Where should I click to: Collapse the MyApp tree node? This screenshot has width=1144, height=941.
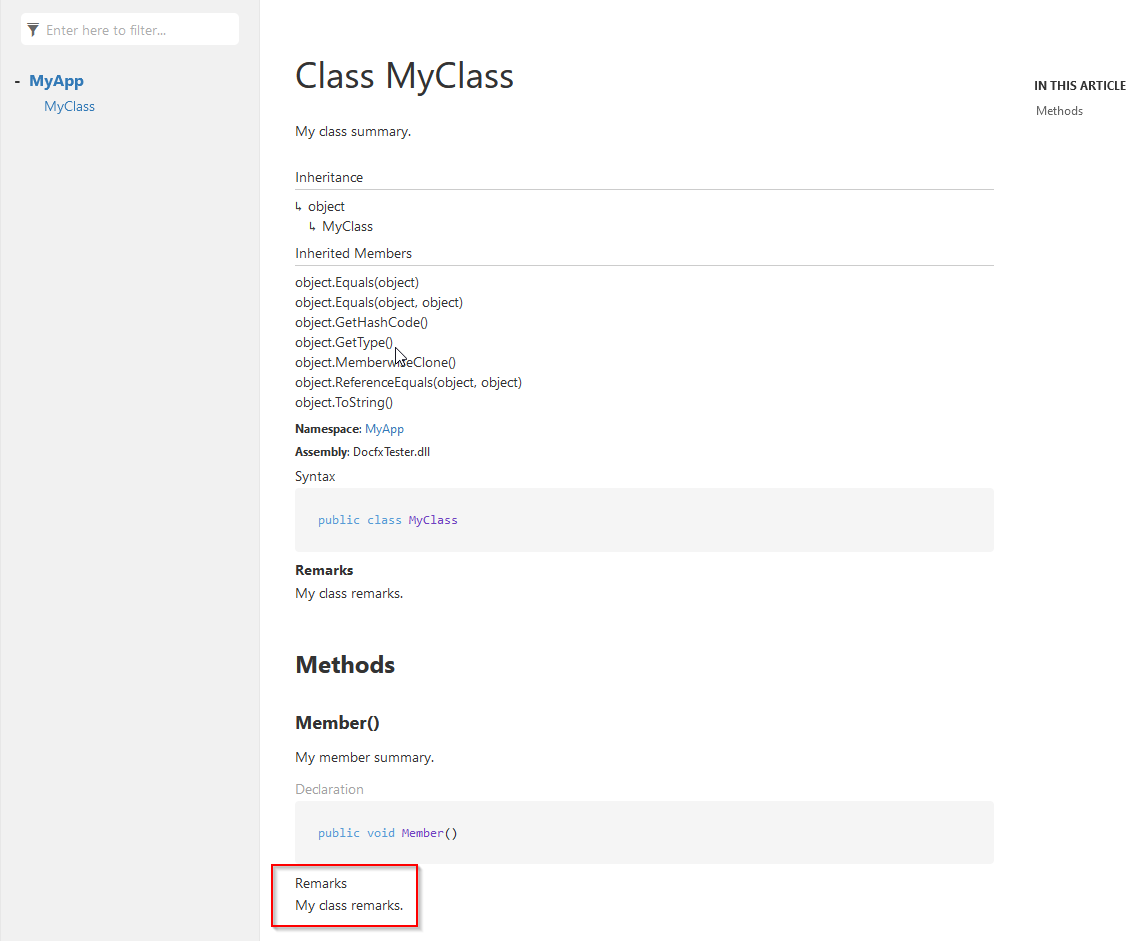[17, 82]
